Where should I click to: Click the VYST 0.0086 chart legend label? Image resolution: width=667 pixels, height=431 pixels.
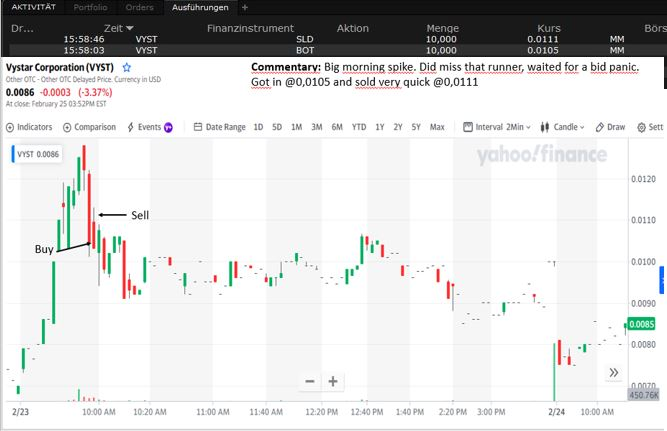pos(37,154)
